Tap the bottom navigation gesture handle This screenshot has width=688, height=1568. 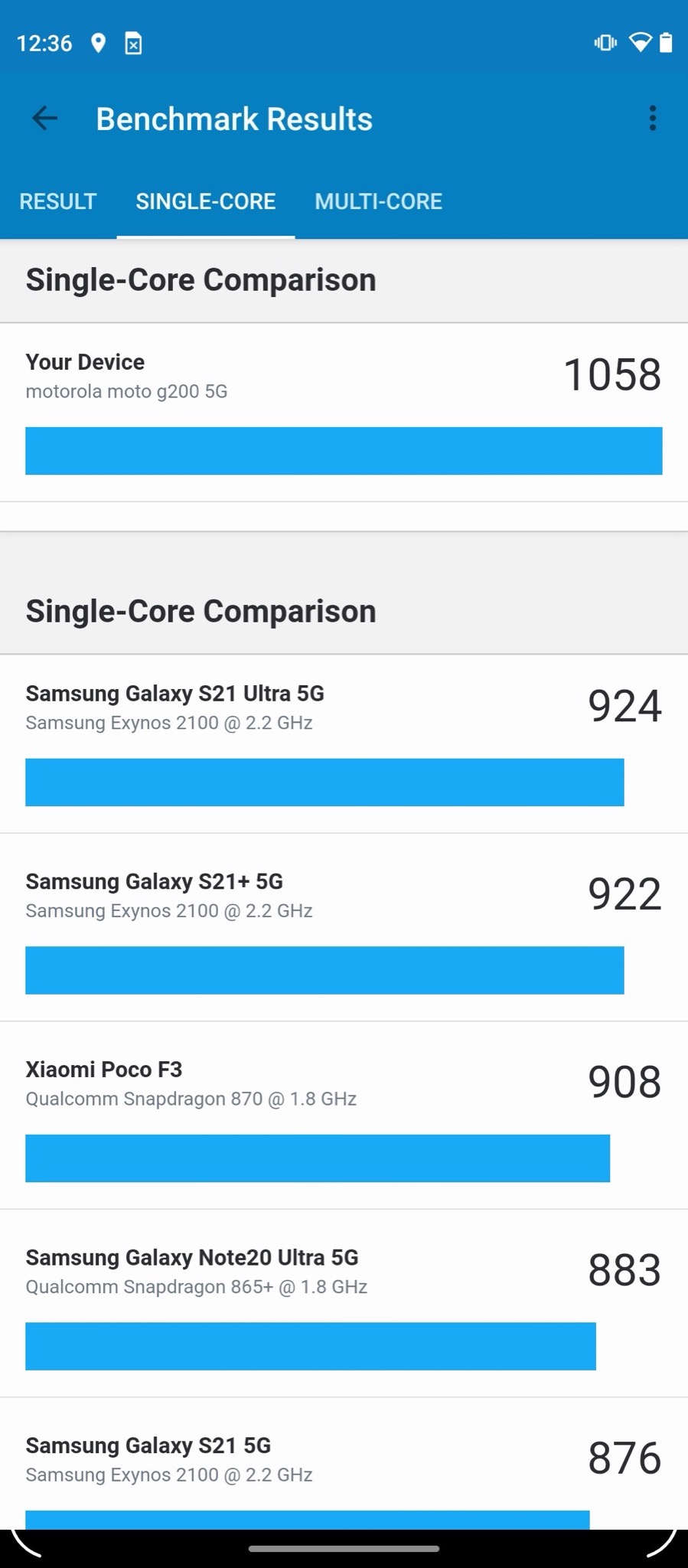344,1548
